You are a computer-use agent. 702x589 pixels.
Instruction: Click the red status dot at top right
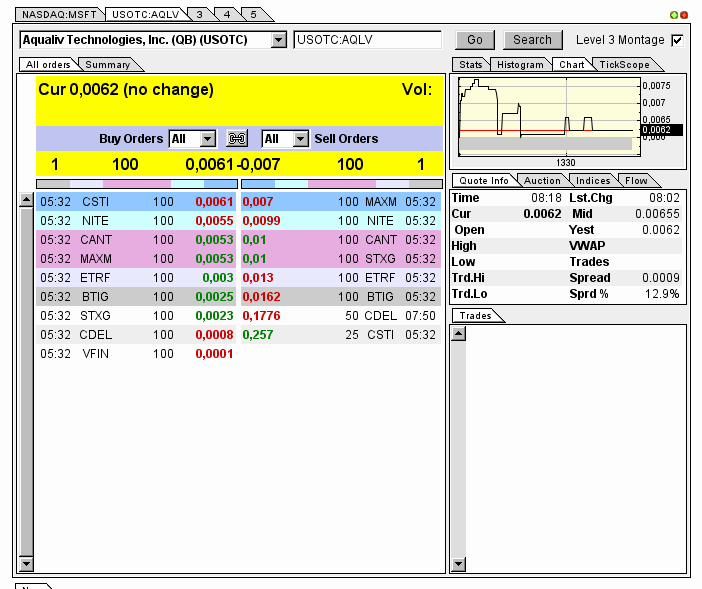point(684,15)
